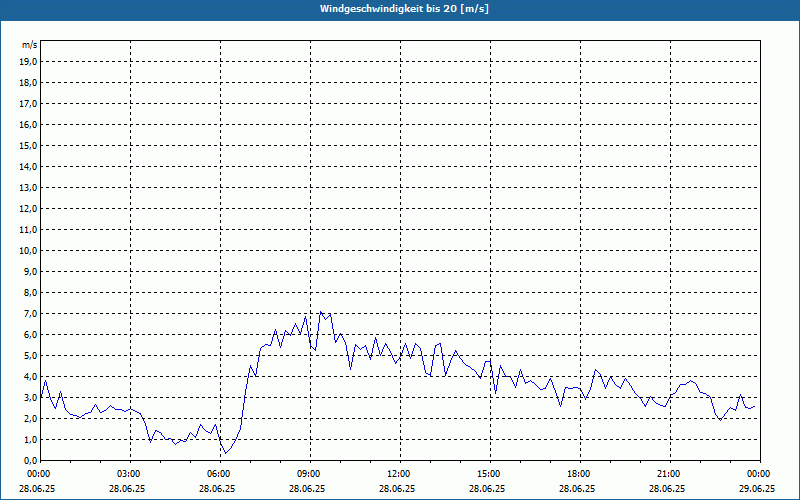This screenshot has width=800, height=500.
Task: Click the sharp dip just after 15:00
Action: tap(495, 393)
